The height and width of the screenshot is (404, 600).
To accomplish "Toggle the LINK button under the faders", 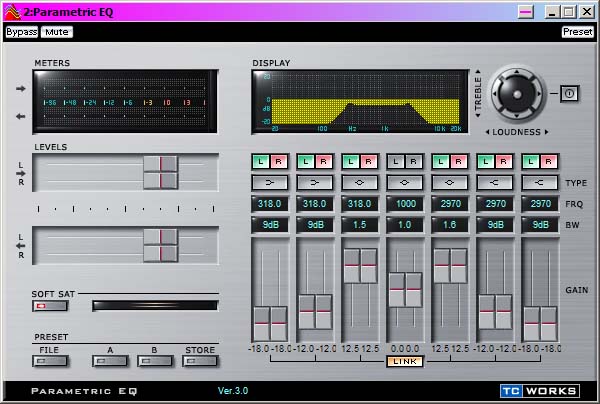I will click(x=405, y=362).
